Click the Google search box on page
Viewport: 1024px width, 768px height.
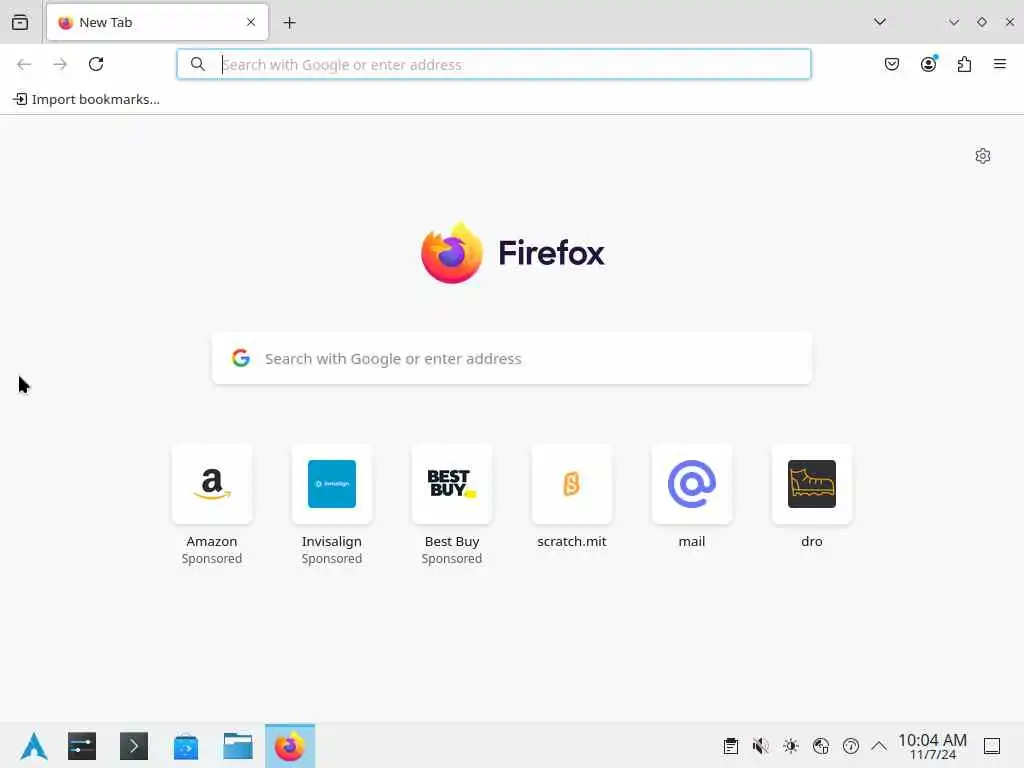512,359
